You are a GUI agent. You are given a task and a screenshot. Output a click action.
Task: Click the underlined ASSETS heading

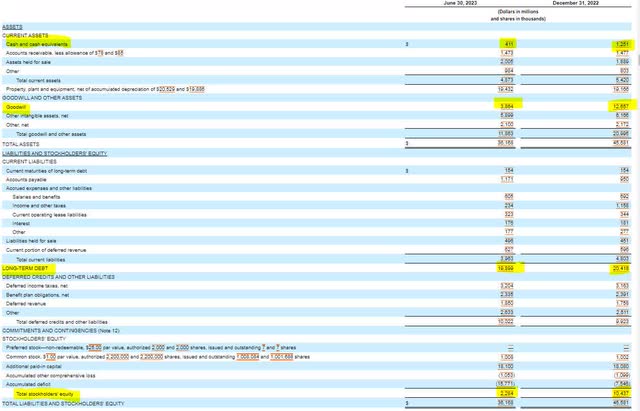pos(11,27)
